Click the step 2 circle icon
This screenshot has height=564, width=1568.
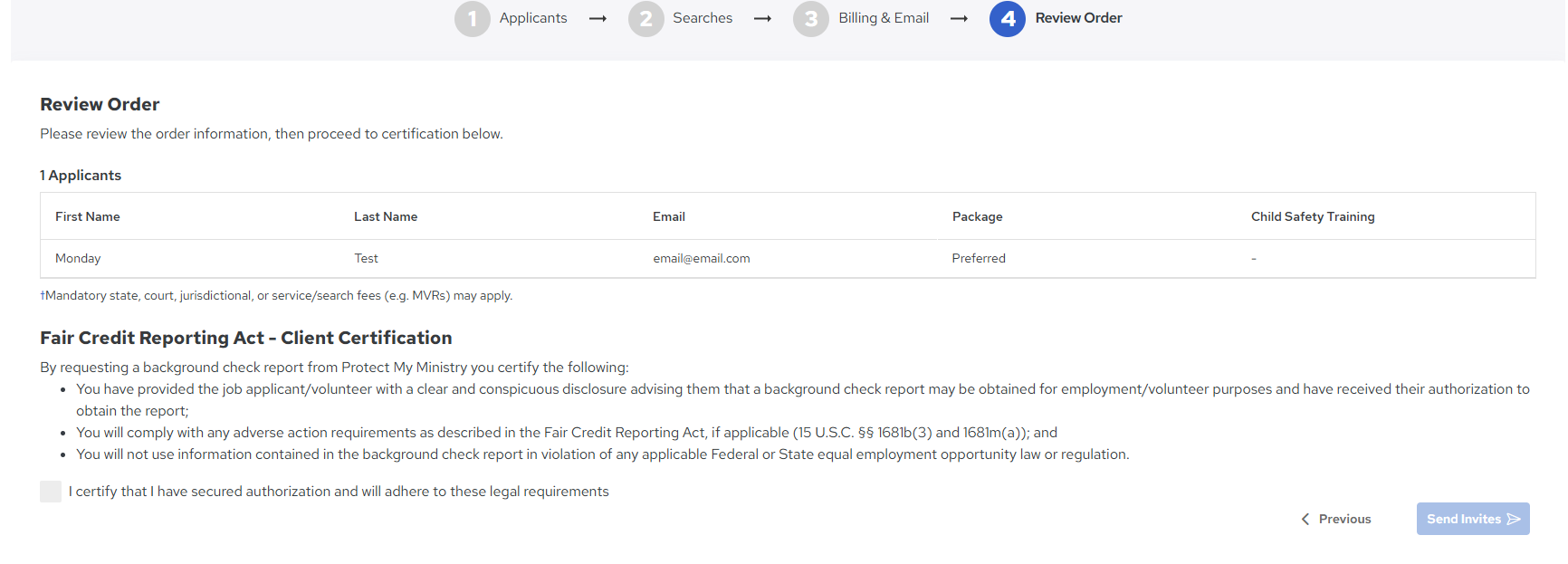coord(645,18)
